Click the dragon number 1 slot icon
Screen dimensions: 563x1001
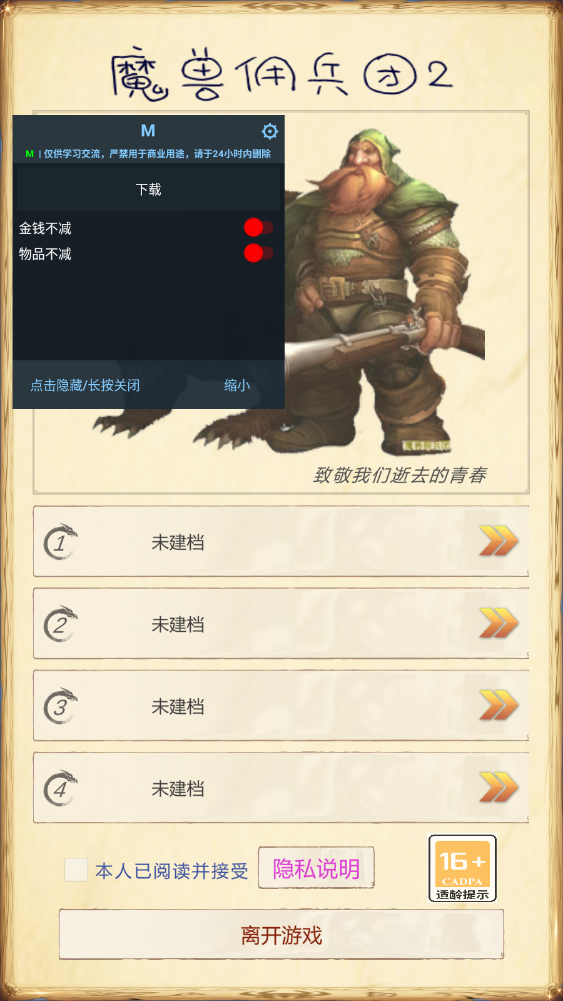(61, 542)
